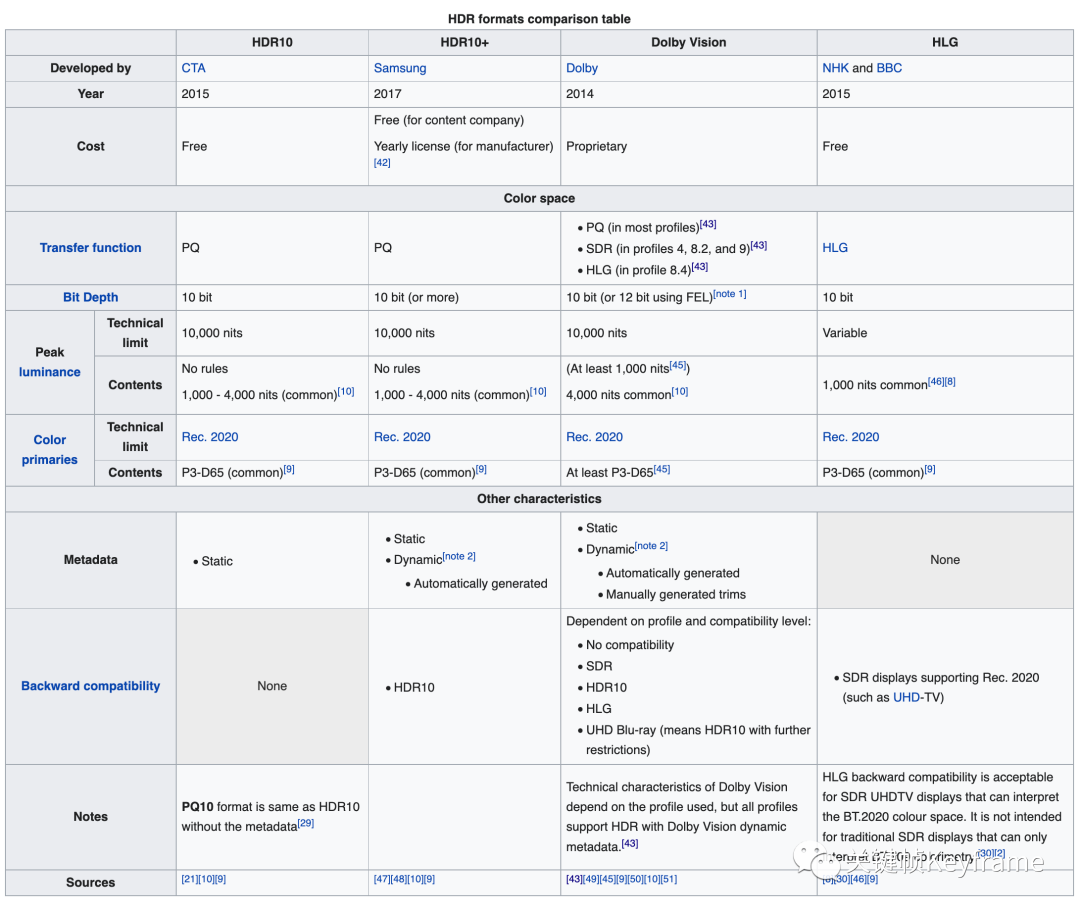Viewport: 1080px width, 913px height.
Task: Click the Samsung link under HDR10+
Action: [399, 68]
